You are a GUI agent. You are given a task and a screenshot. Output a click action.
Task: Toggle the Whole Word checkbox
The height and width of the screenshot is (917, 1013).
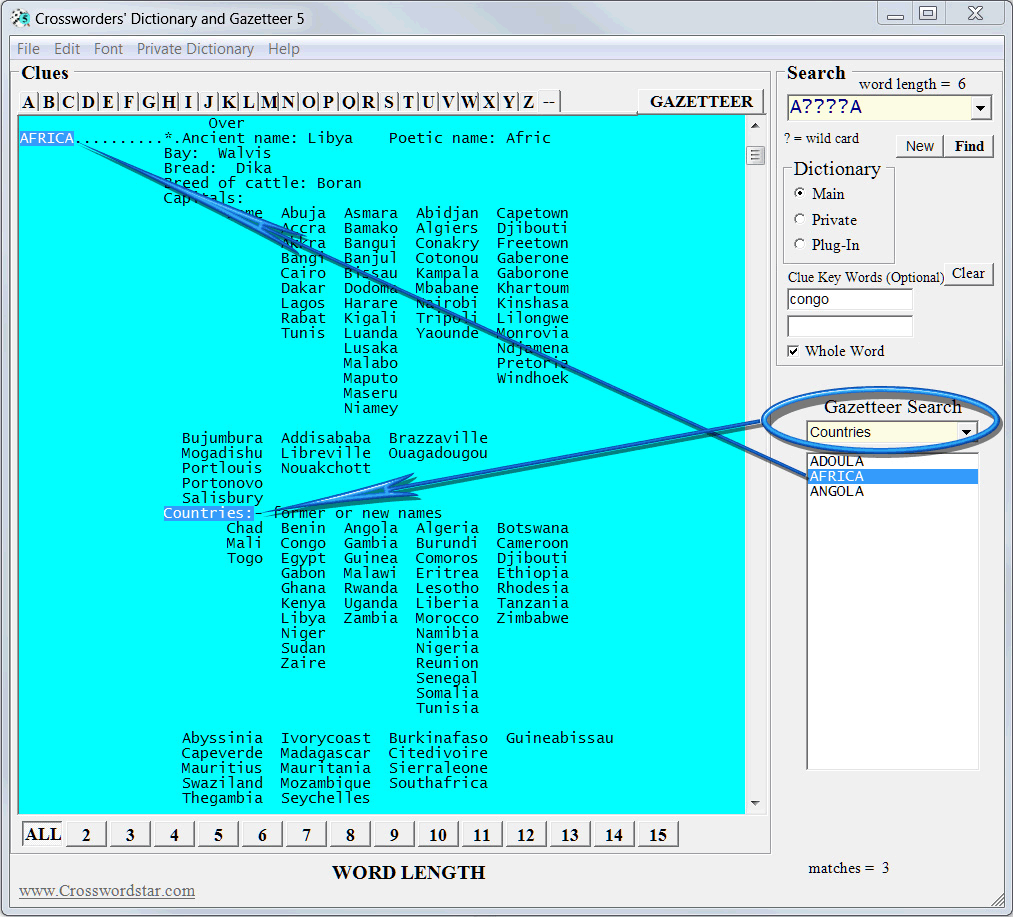(794, 351)
